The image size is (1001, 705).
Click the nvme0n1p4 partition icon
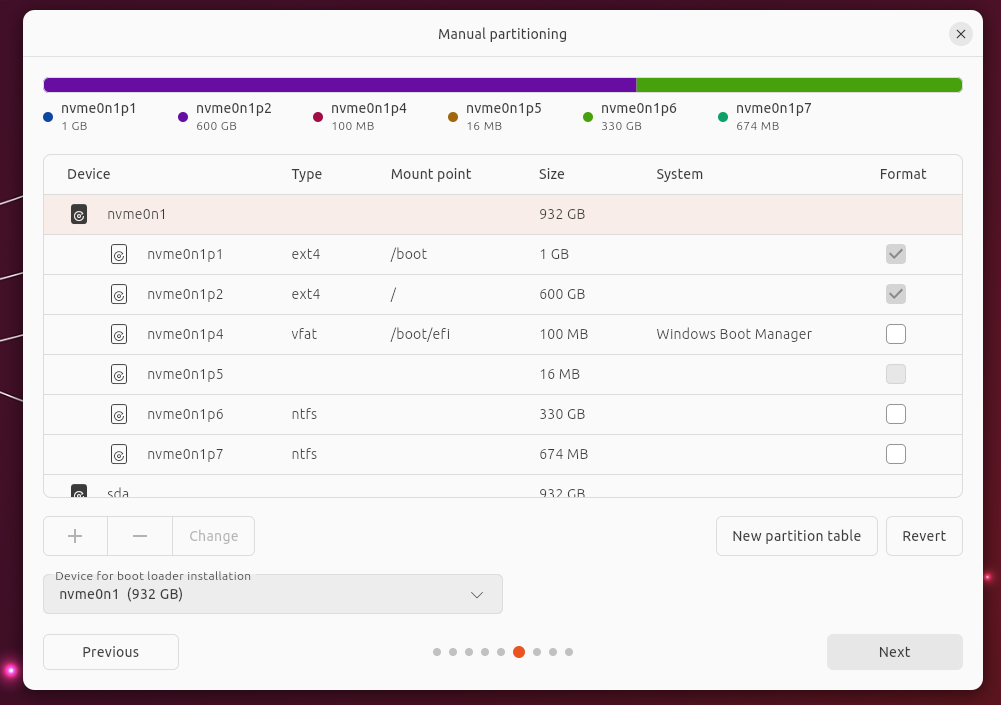point(119,334)
